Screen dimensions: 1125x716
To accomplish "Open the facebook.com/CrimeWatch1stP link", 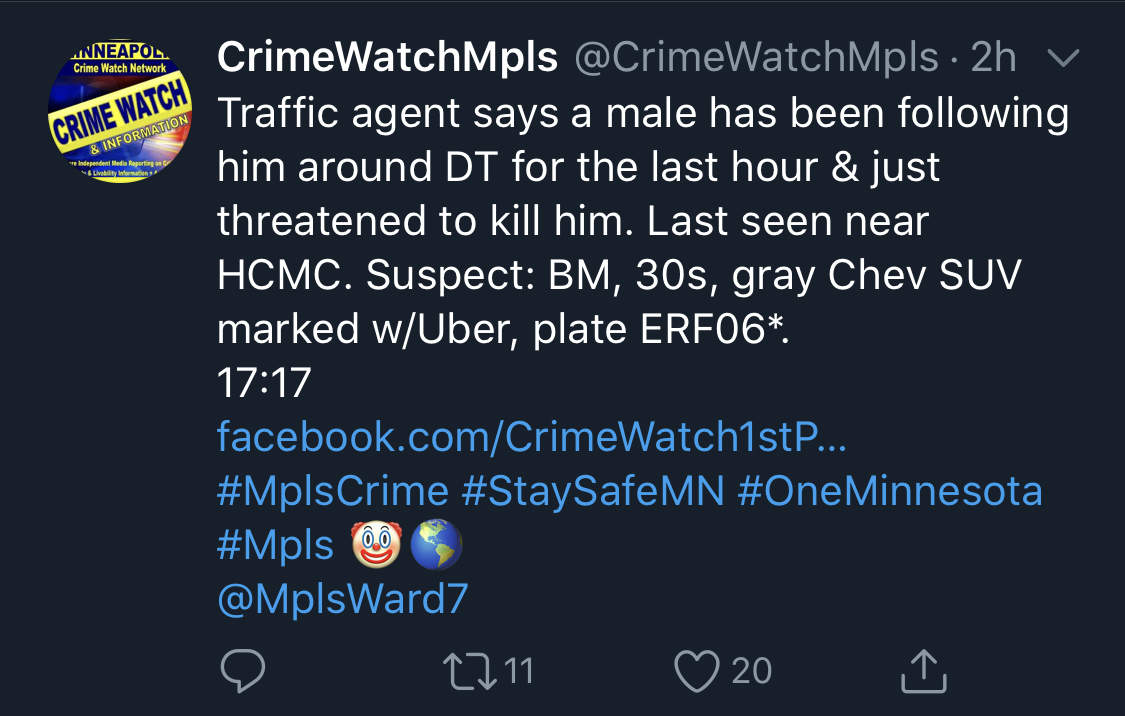I will coord(532,436).
